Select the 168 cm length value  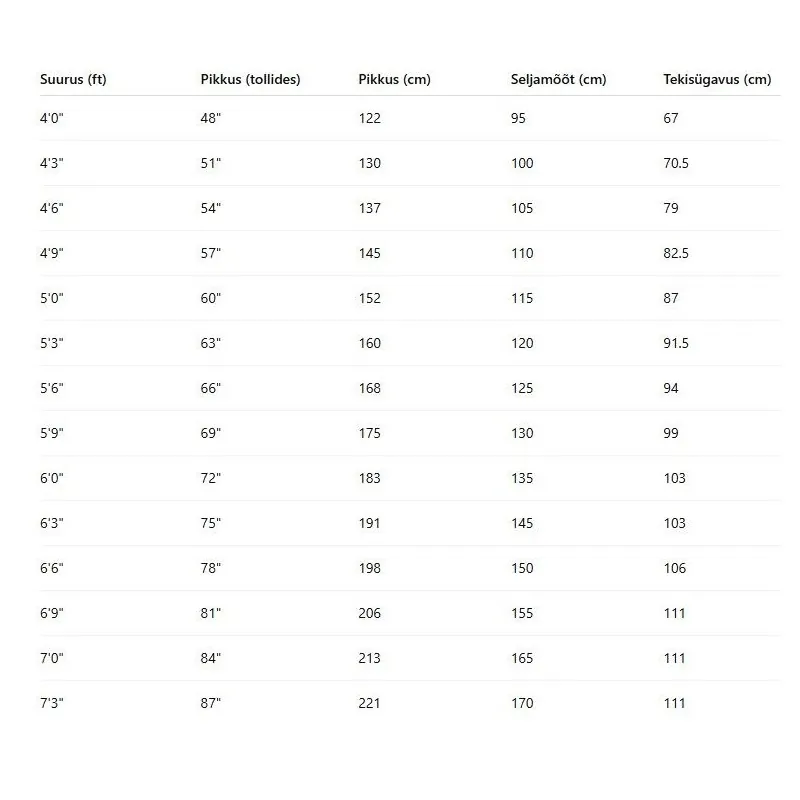coord(369,388)
